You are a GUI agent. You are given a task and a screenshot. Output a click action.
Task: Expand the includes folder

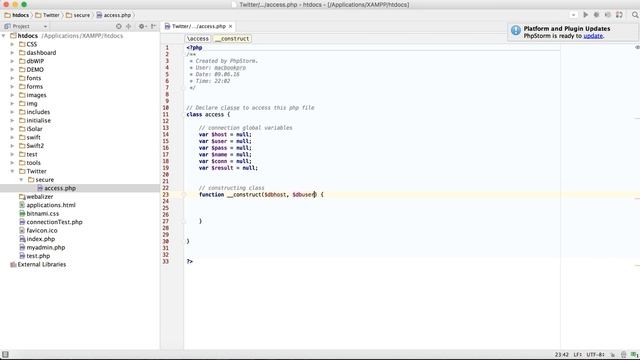[12, 112]
